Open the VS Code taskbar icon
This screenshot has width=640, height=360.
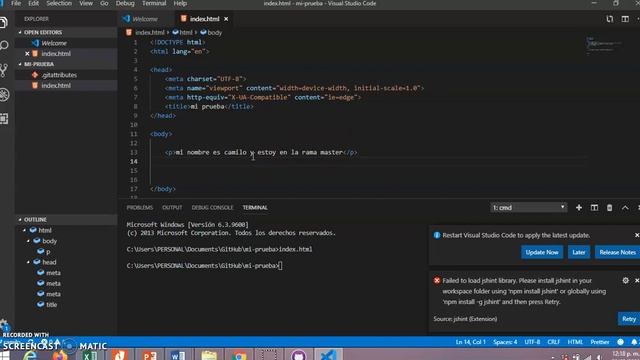(x=328, y=355)
